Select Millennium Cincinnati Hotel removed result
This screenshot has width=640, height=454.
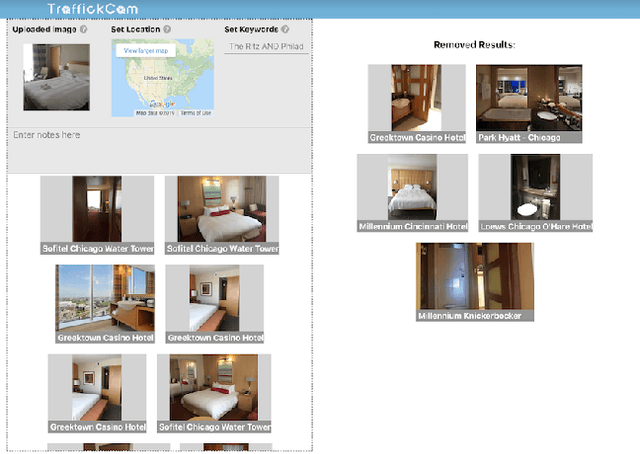tap(412, 188)
